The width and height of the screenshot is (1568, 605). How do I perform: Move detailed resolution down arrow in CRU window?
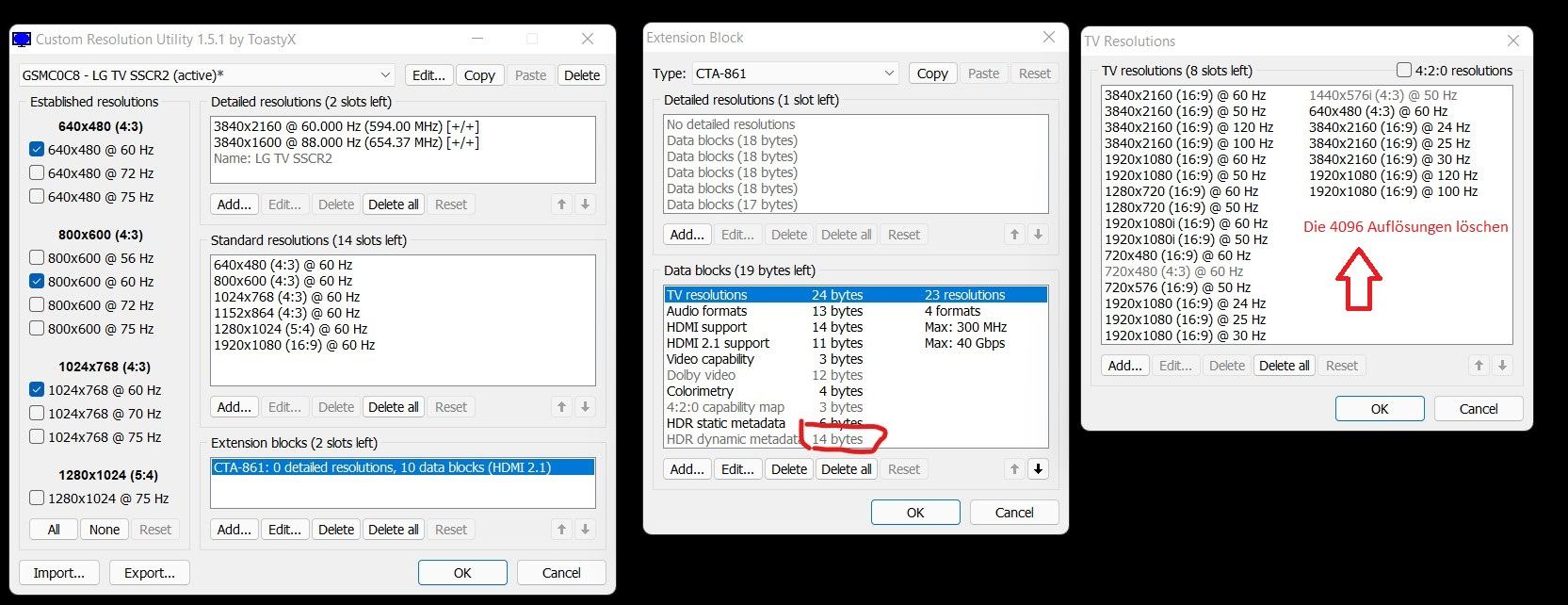tap(585, 204)
